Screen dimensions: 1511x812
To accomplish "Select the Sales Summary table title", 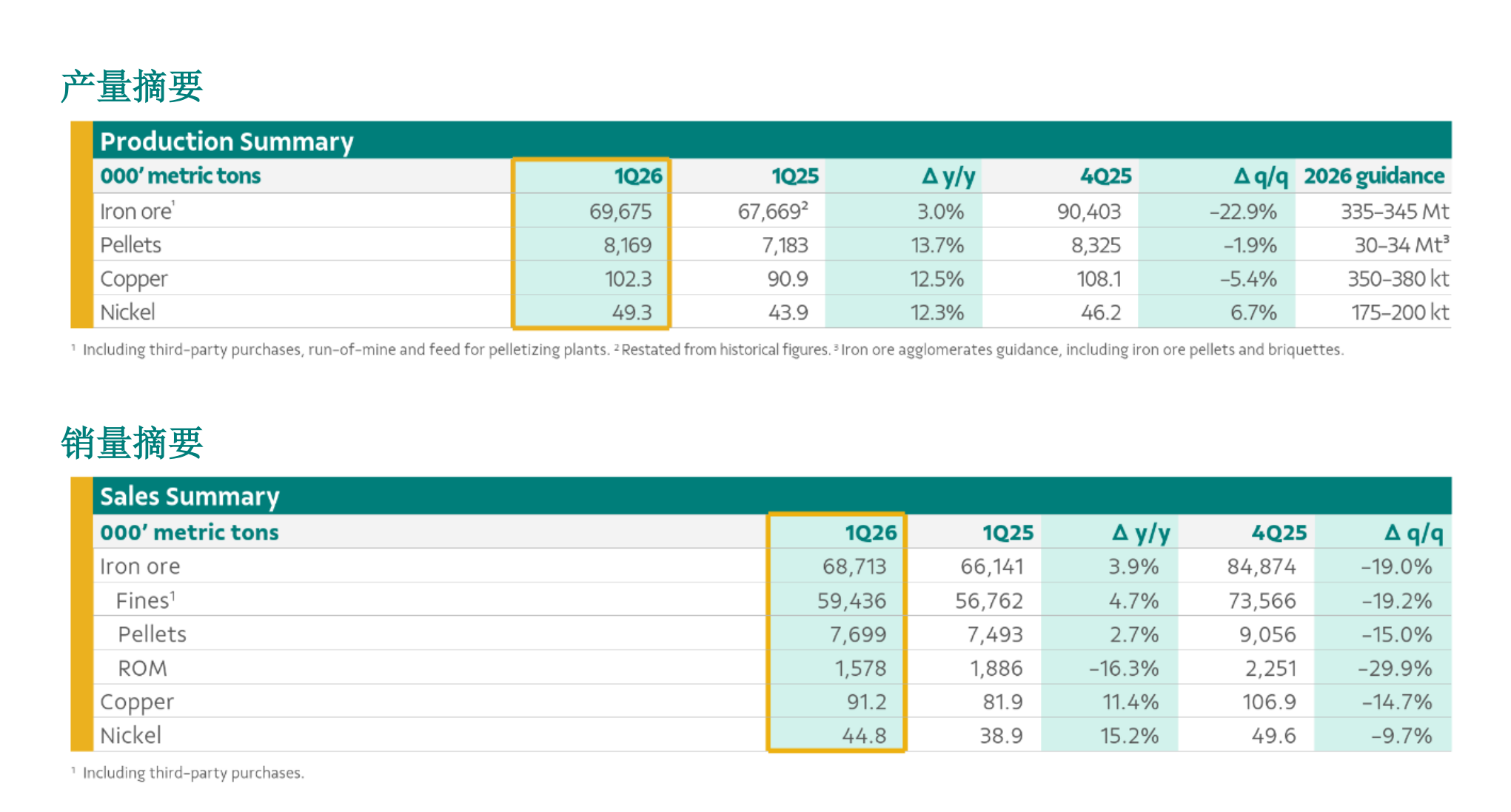I will pyautogui.click(x=190, y=496).
